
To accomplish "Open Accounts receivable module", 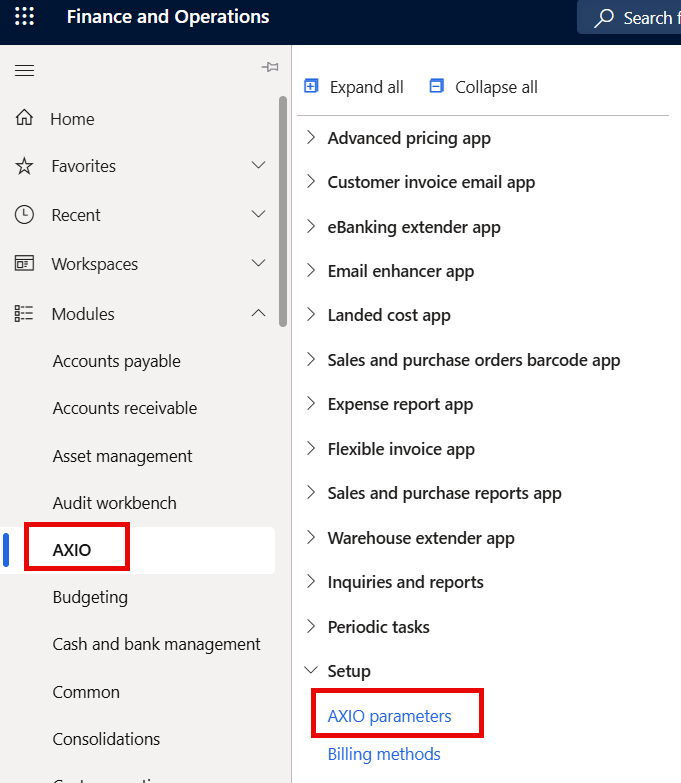I will click(125, 408).
